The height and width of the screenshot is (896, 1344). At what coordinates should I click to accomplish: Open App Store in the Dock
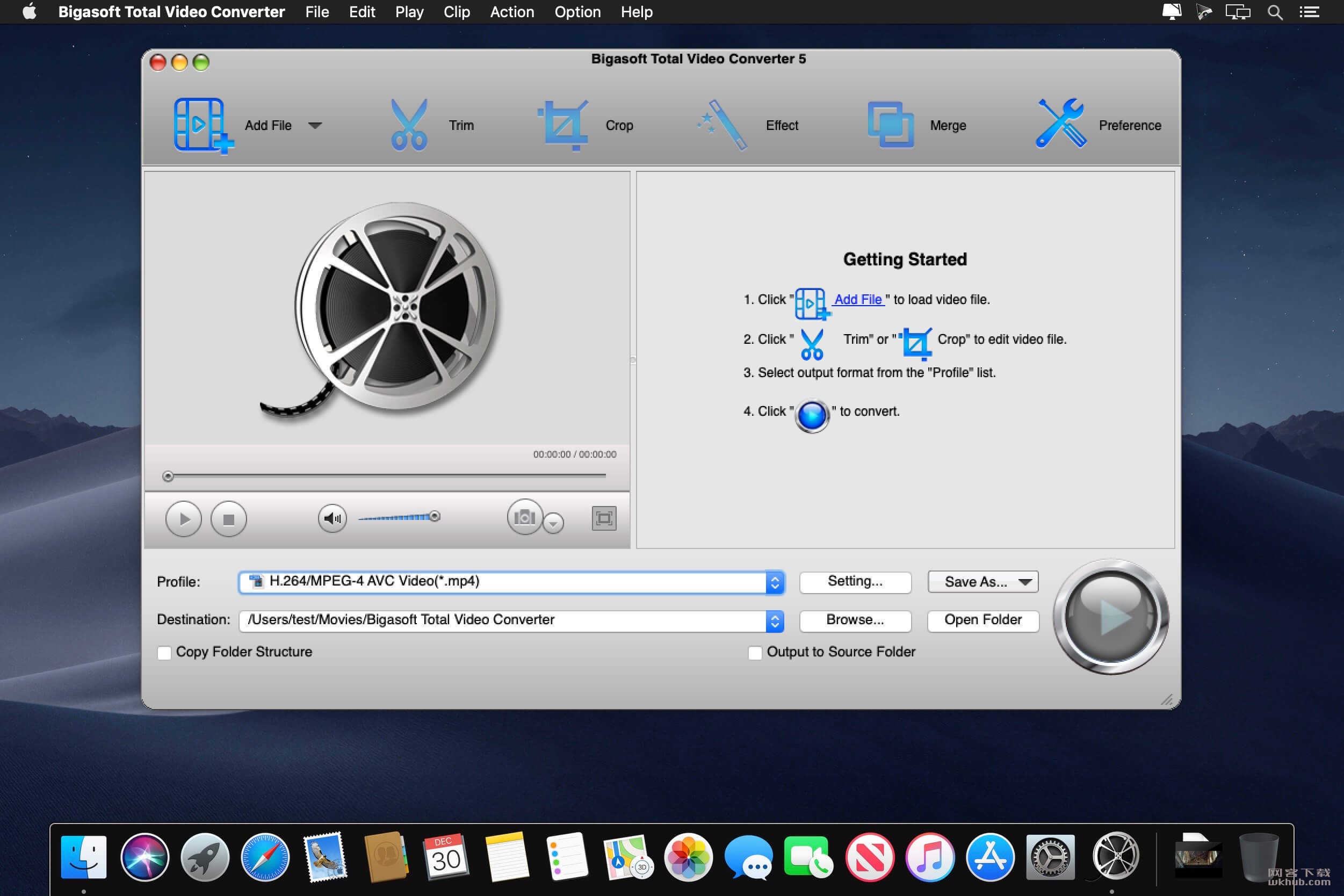click(x=991, y=857)
